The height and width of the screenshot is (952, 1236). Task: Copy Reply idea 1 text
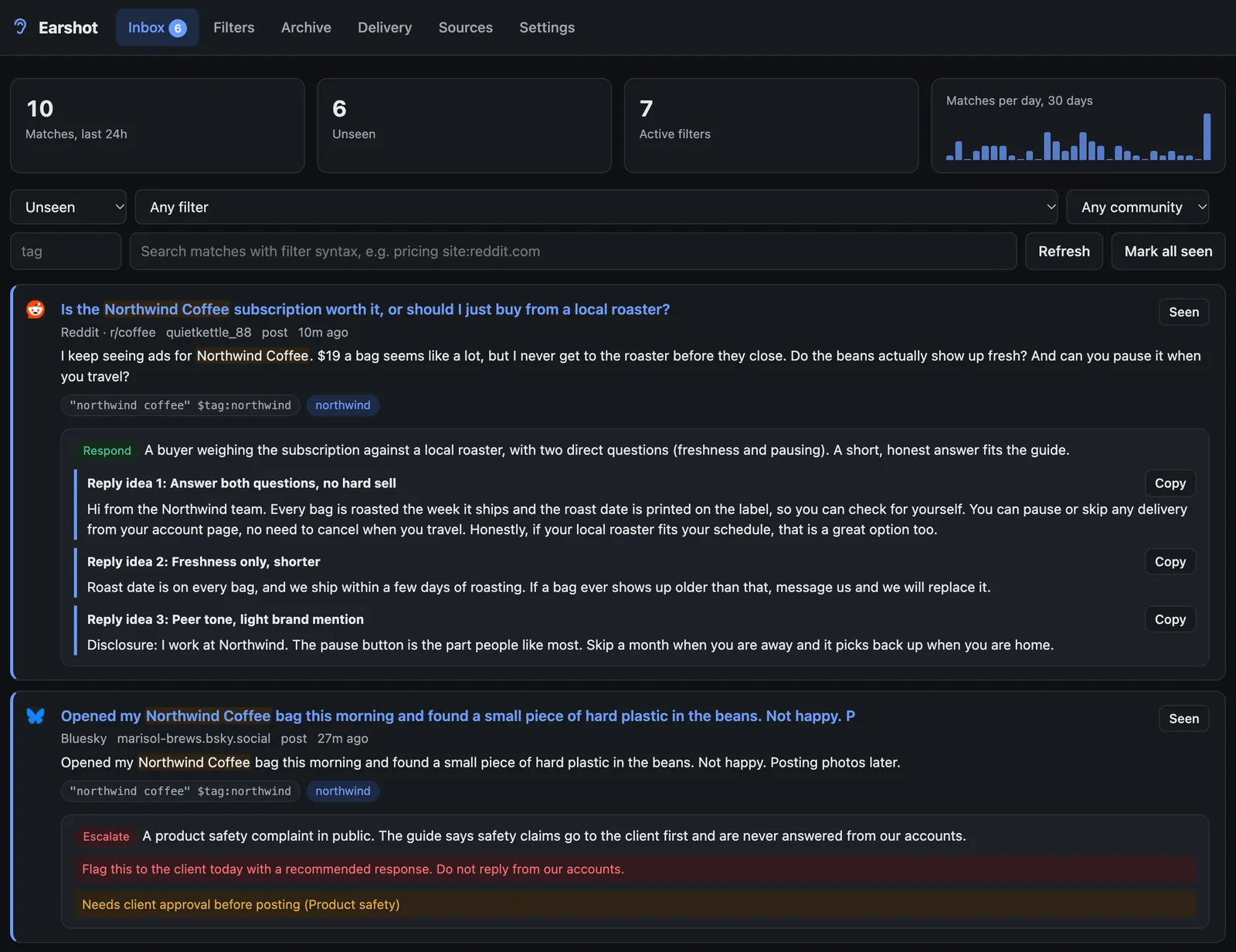tap(1170, 483)
